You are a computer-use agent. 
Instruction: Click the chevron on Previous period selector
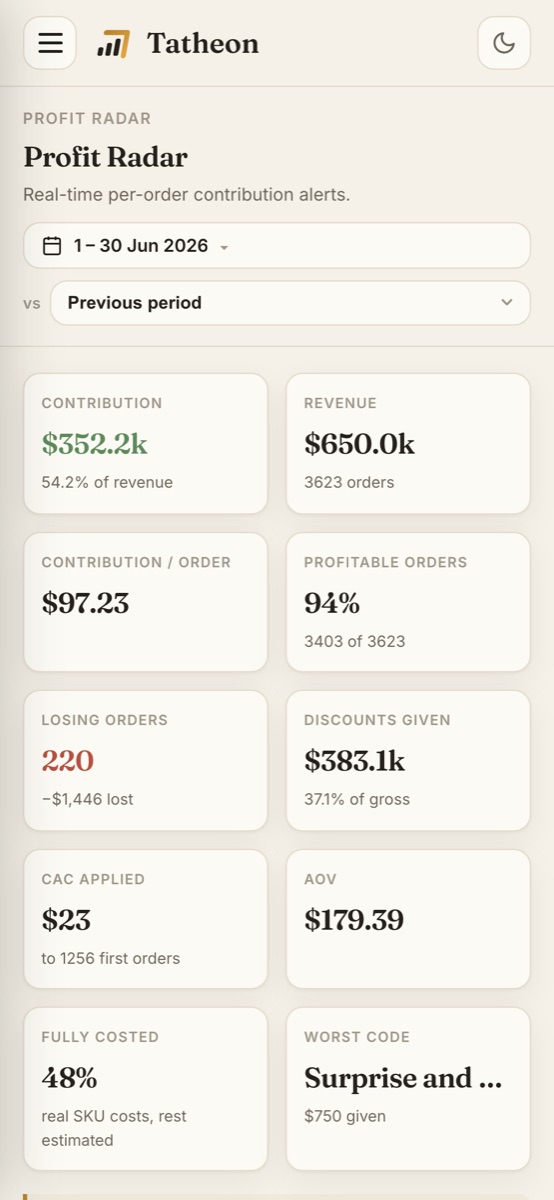pyautogui.click(x=507, y=302)
